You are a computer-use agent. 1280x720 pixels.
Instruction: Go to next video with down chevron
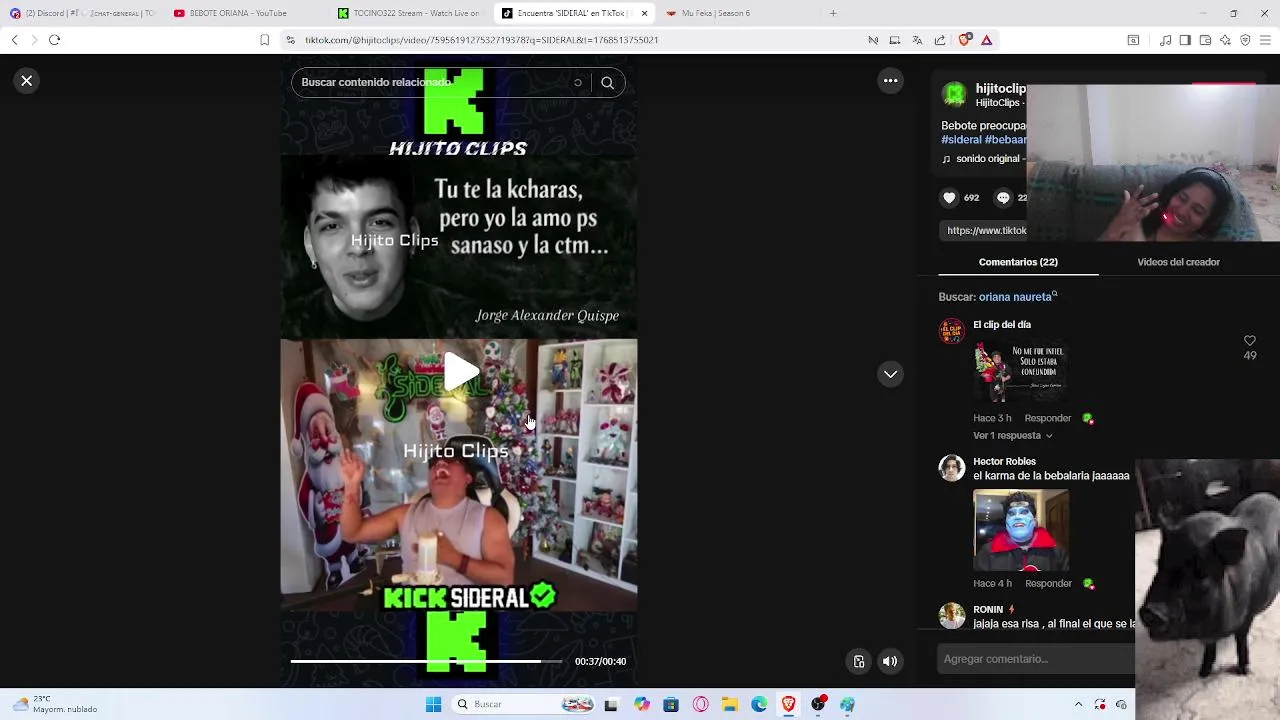[x=890, y=374]
